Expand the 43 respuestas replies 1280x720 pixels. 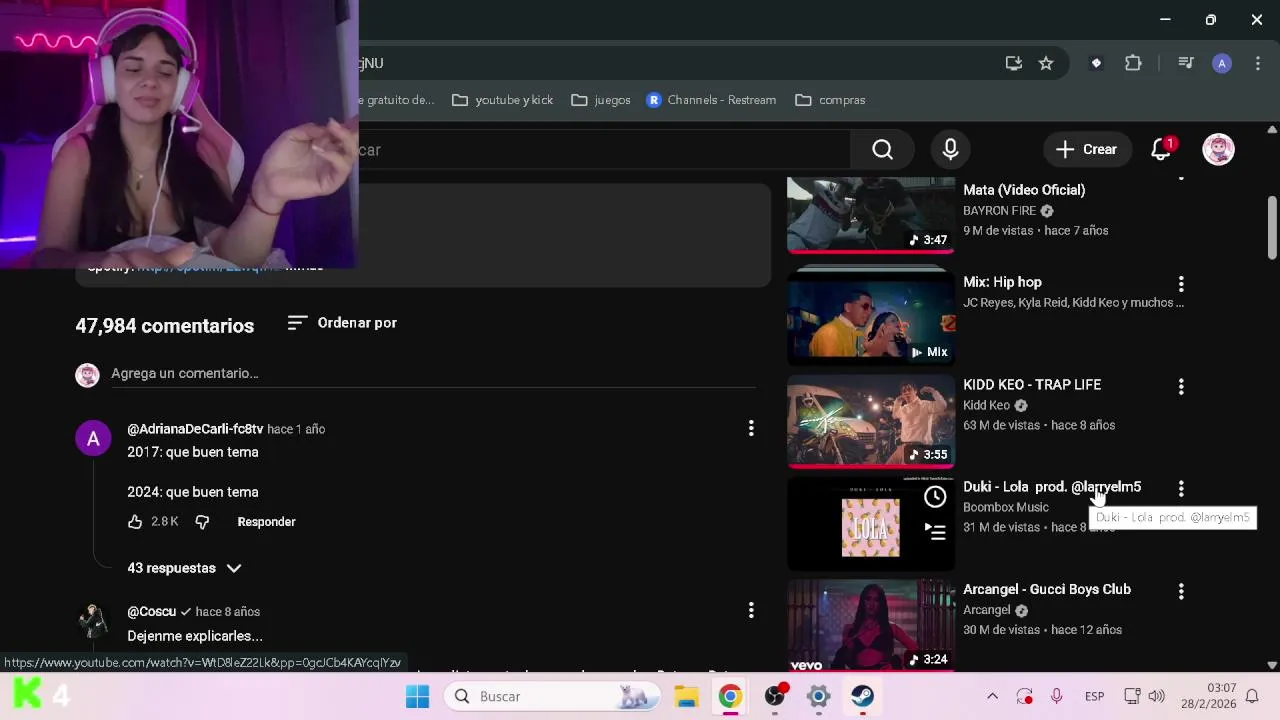184,568
